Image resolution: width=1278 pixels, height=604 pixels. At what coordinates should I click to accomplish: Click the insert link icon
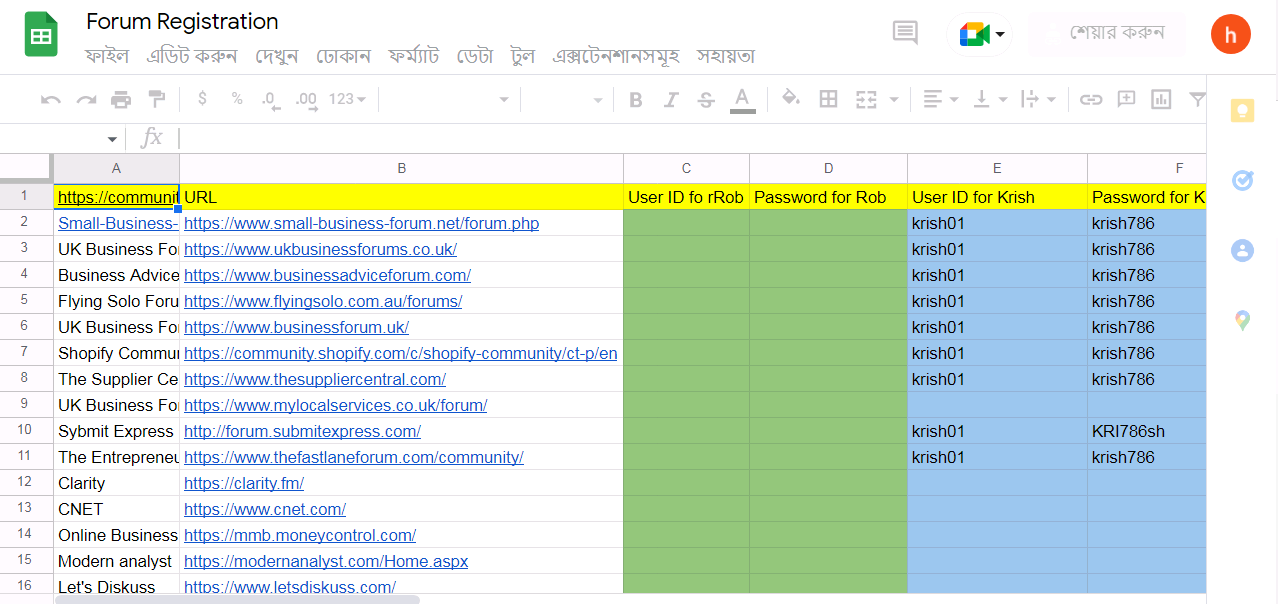click(1091, 99)
